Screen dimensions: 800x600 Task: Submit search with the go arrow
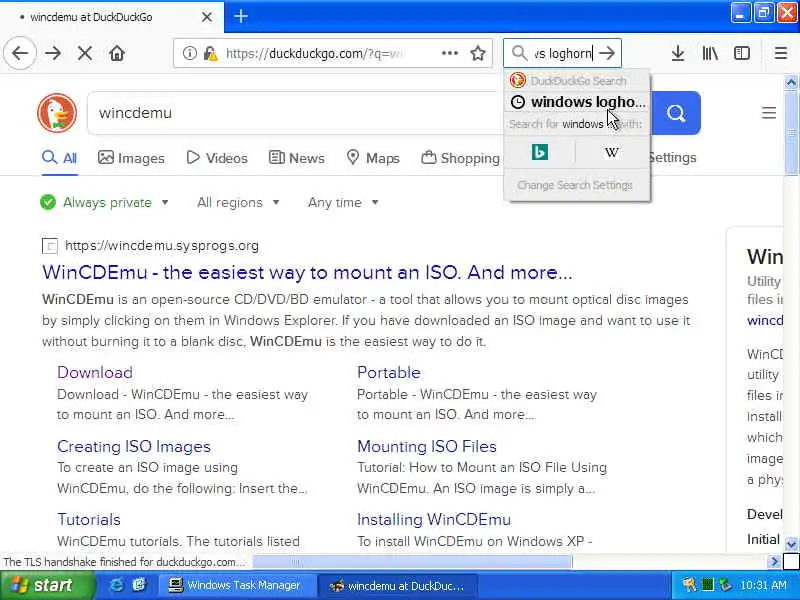click(607, 53)
